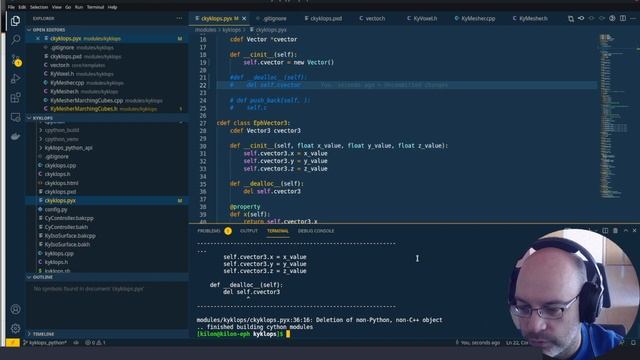Click Explorer panel more actions ellipsis
The width and height of the screenshot is (640, 360).
click(x=179, y=18)
